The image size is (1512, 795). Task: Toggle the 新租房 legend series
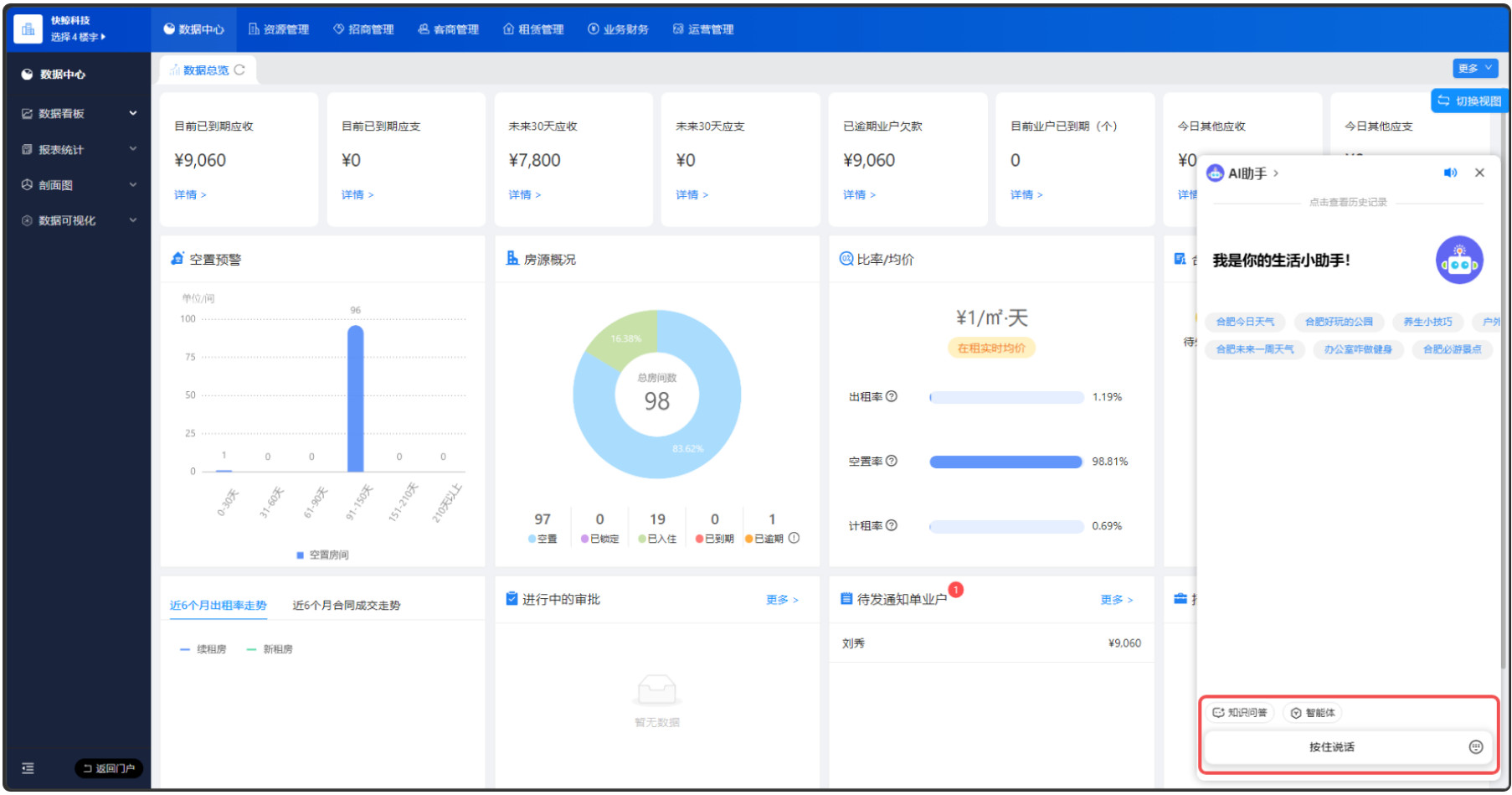point(270,649)
